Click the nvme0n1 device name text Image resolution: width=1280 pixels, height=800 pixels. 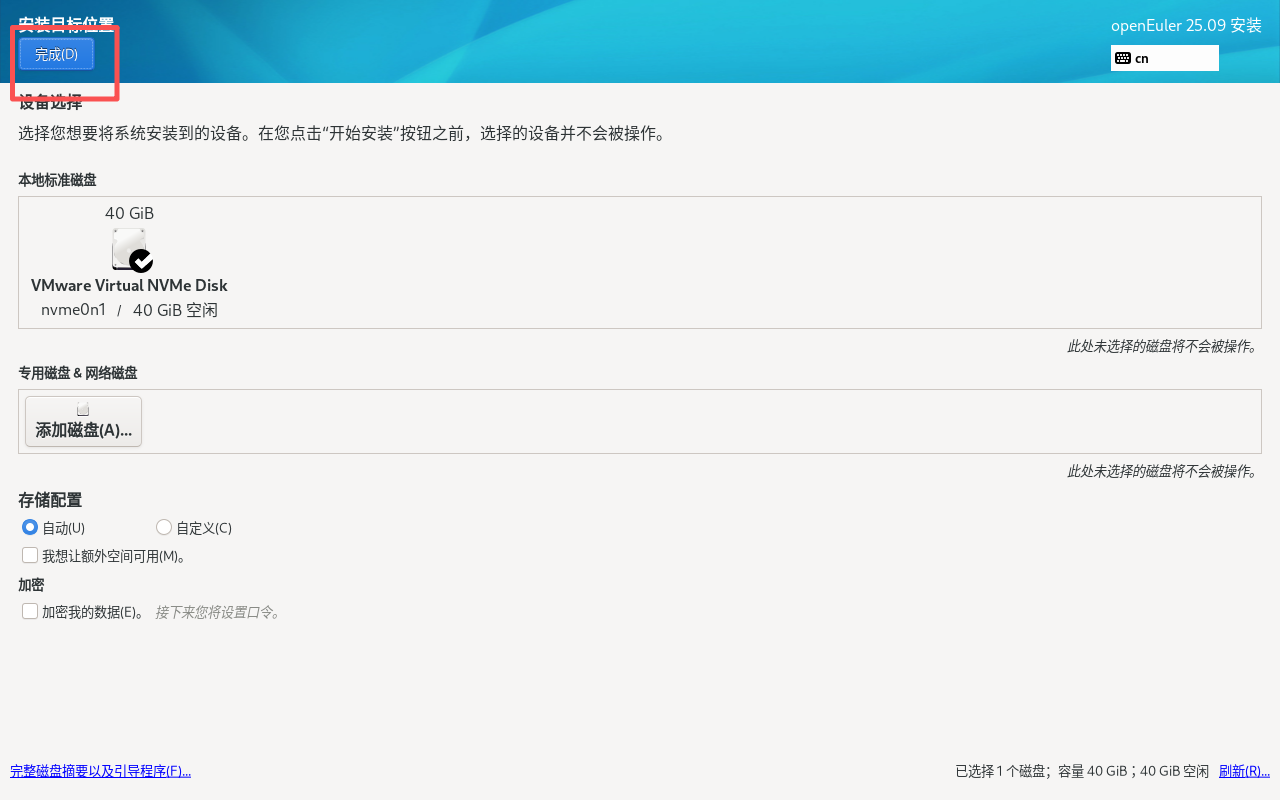[x=73, y=310]
